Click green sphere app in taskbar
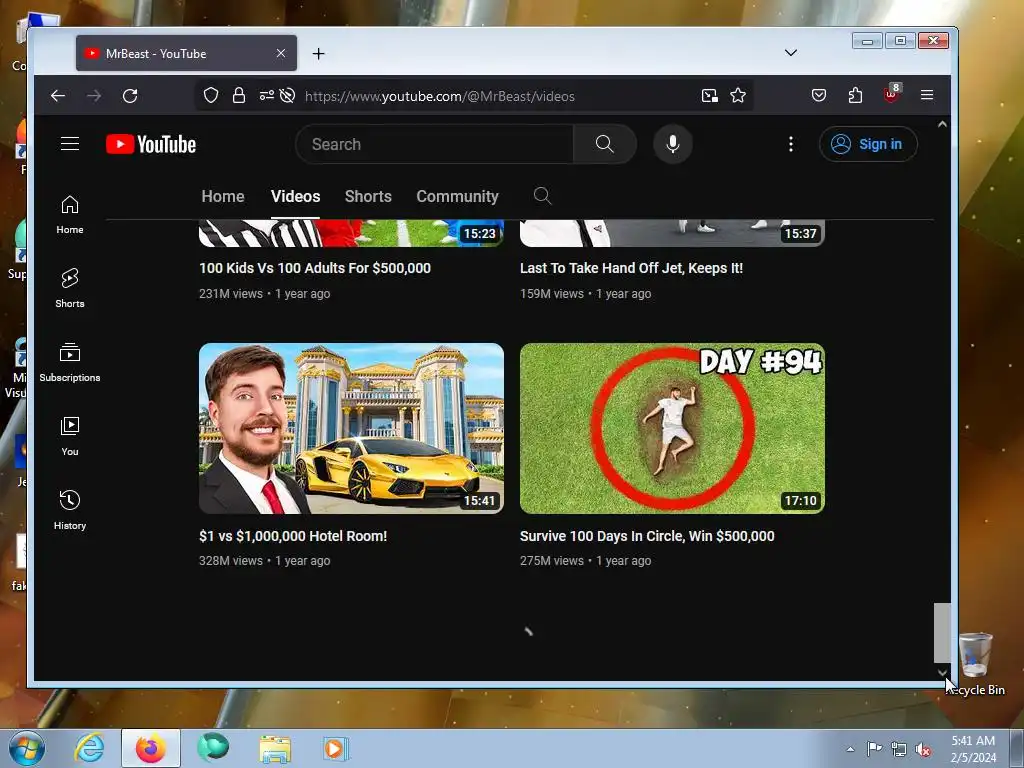Image resolution: width=1024 pixels, height=768 pixels. pyautogui.click(x=213, y=748)
